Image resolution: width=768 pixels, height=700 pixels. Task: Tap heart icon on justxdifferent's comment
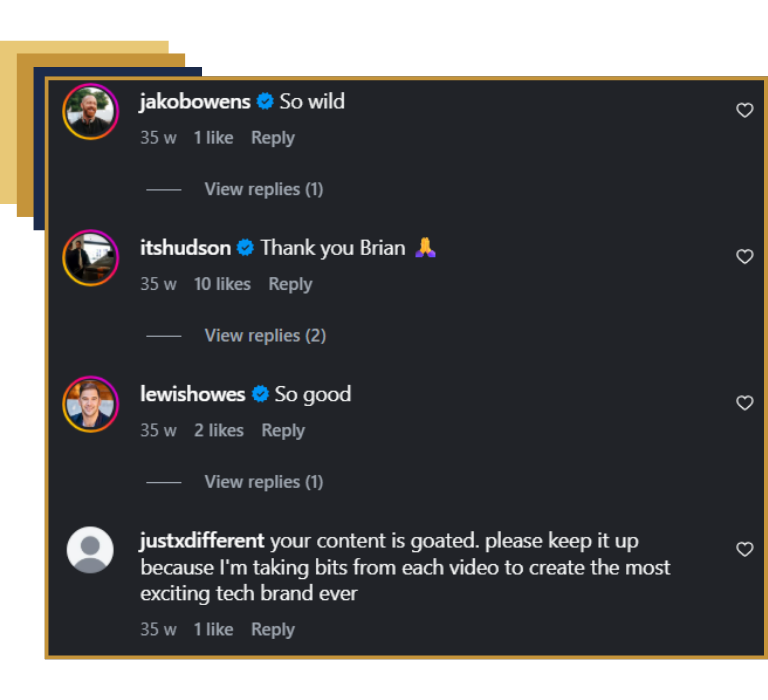744,549
